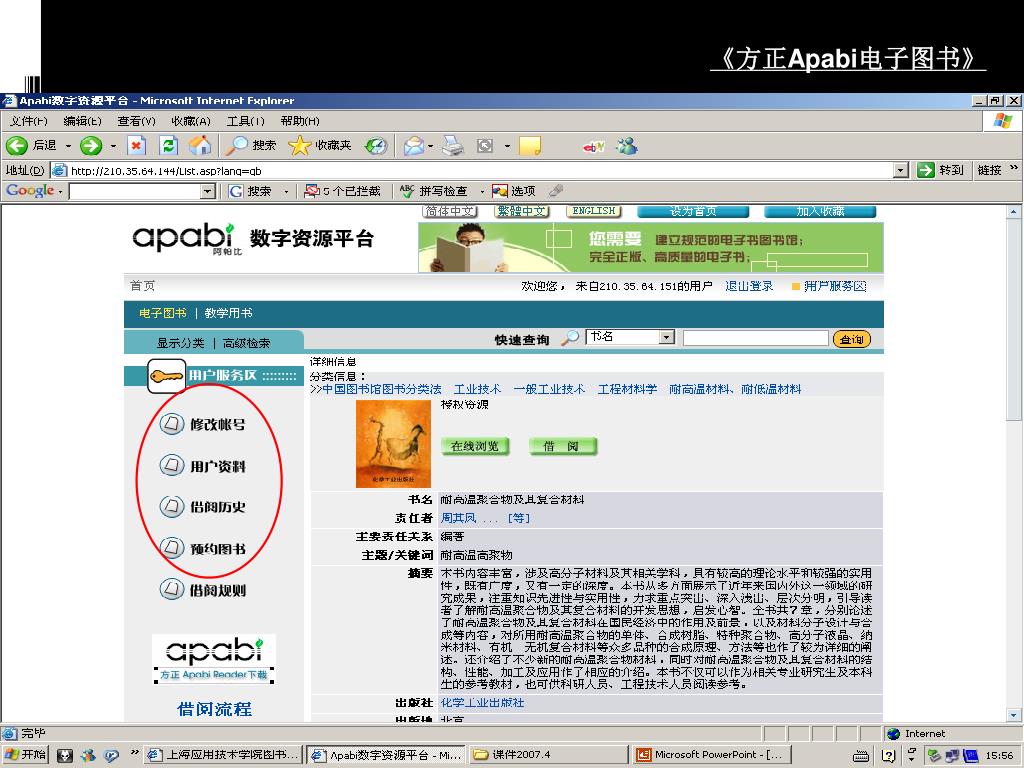Click 设为首页 button
1024x768 pixels.
click(x=693, y=212)
